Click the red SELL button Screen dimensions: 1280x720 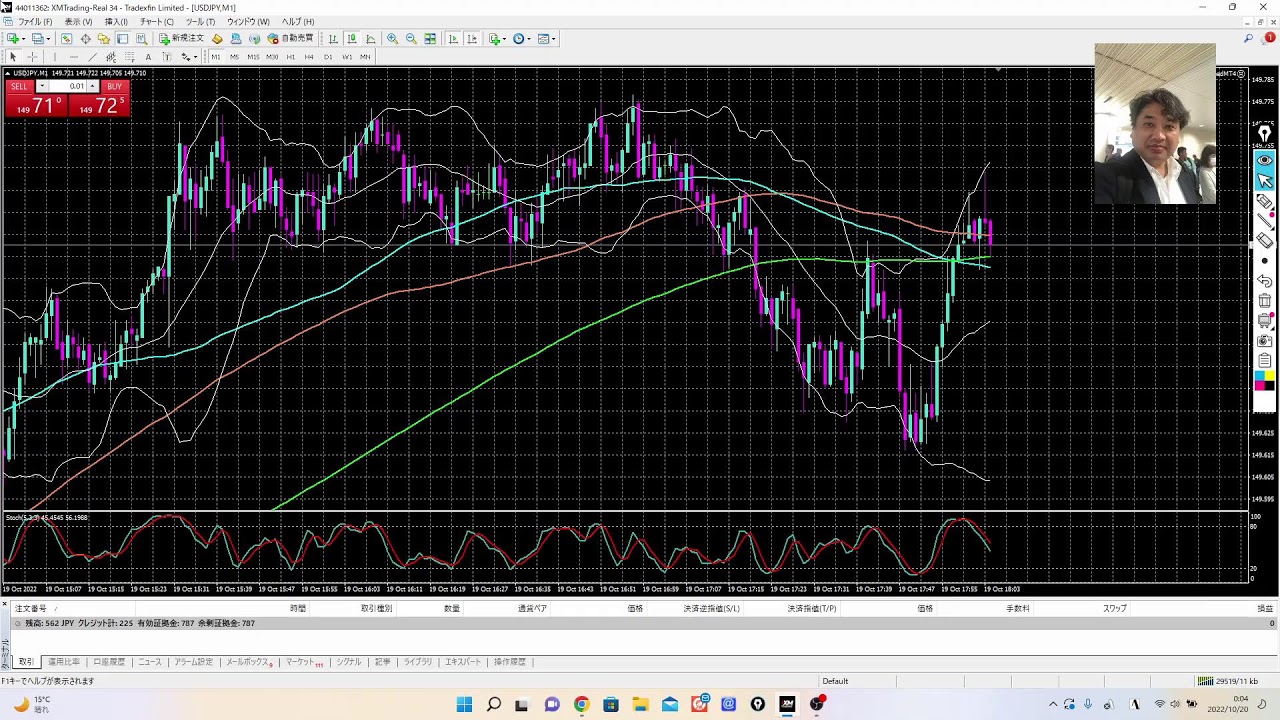click(x=20, y=87)
